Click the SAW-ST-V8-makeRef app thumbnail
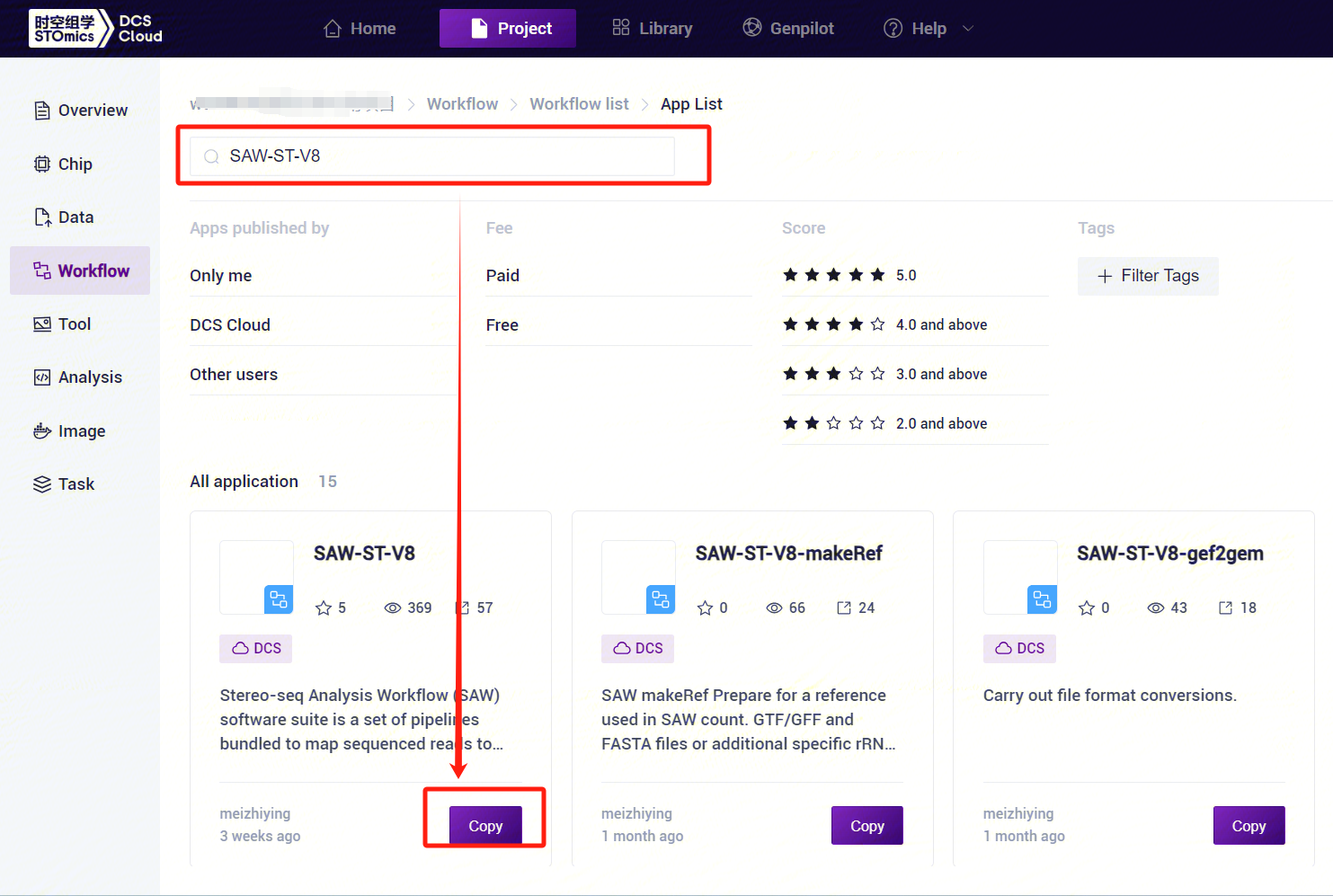The width and height of the screenshot is (1333, 896). 638,577
